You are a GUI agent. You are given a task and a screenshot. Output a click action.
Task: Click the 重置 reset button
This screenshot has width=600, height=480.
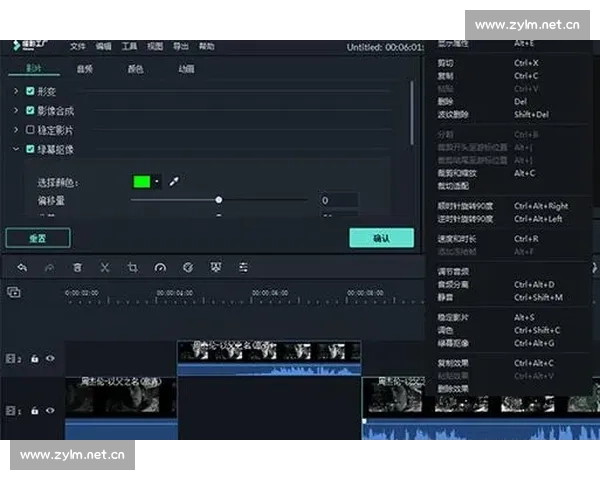[x=38, y=238]
